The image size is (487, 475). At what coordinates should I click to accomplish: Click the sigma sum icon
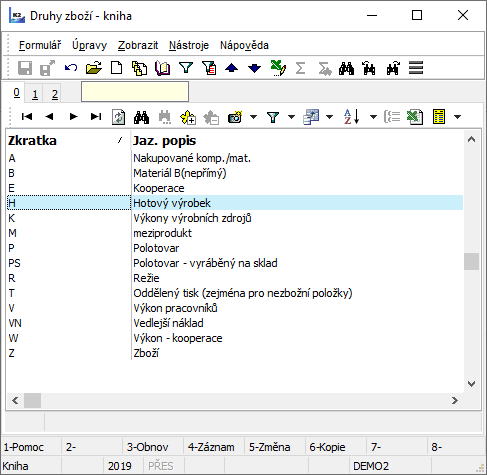(300, 68)
